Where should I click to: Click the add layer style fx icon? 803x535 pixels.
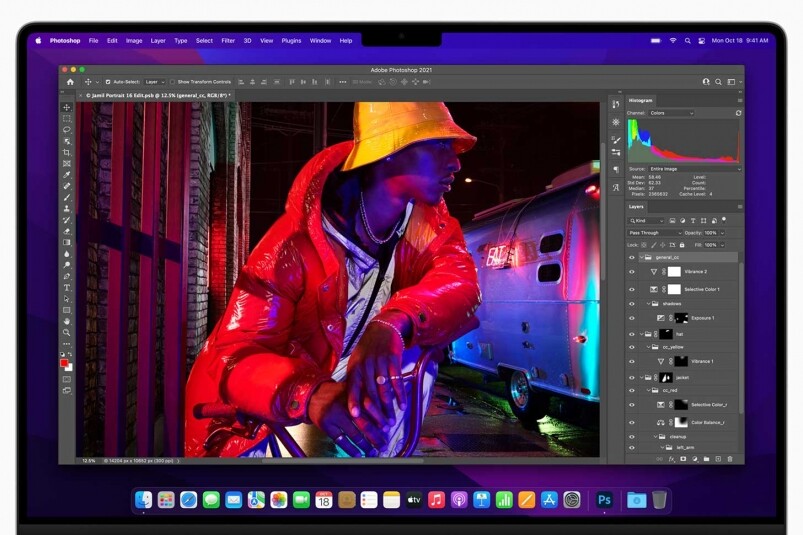tap(671, 459)
